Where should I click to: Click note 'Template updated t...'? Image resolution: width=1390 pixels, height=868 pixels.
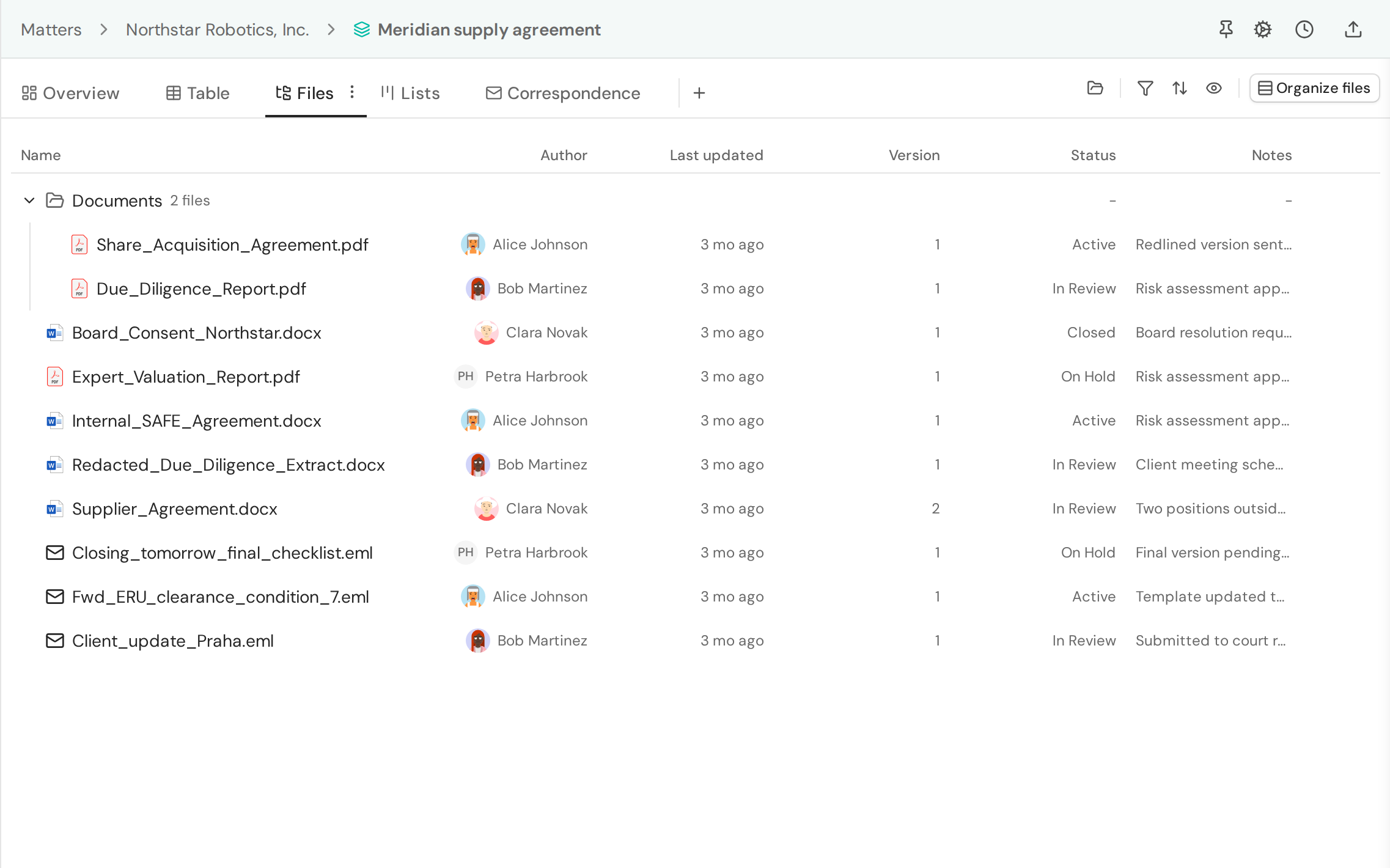[x=1210, y=597]
